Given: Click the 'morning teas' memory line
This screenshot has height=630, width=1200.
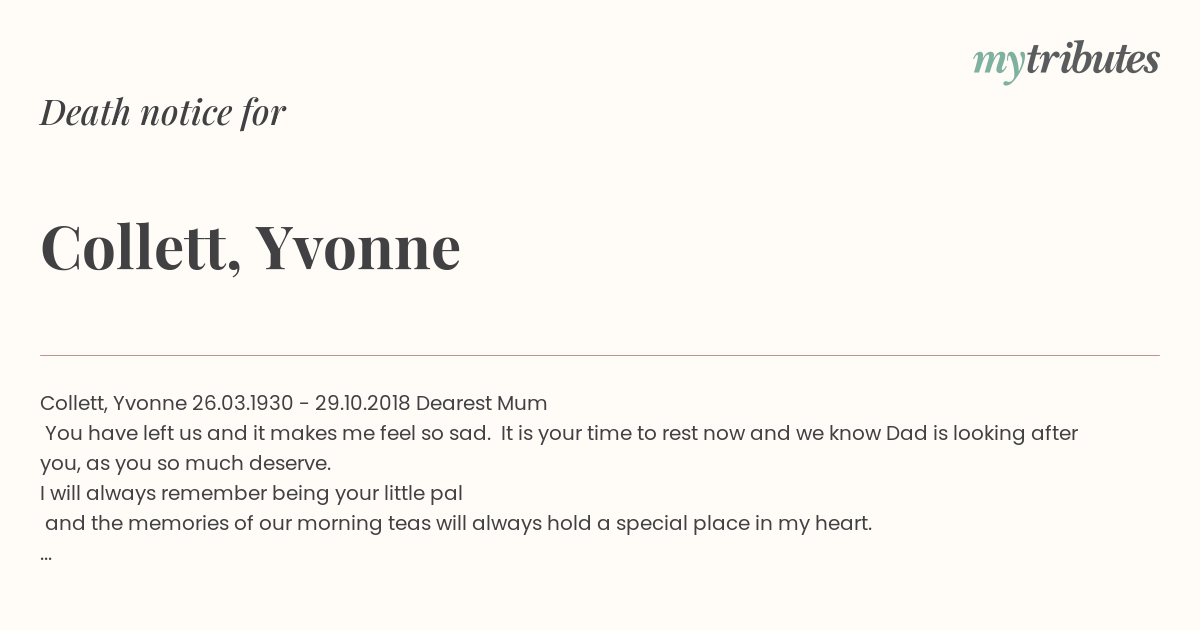Looking at the screenshot, I should (458, 523).
